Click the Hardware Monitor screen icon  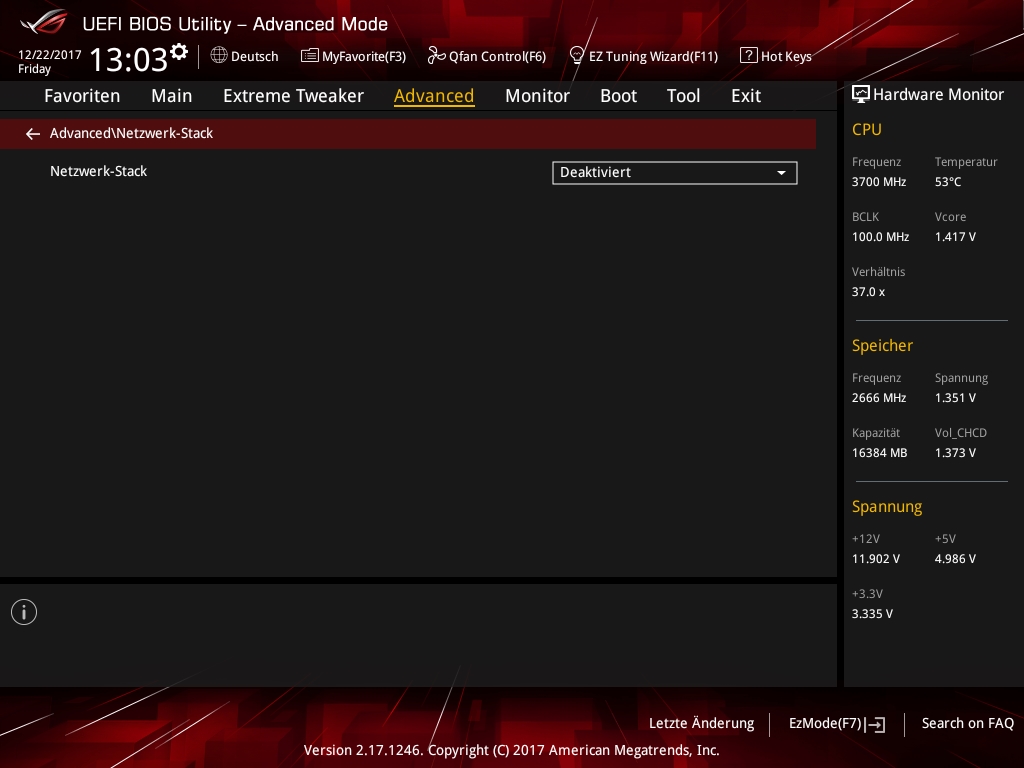tap(860, 94)
